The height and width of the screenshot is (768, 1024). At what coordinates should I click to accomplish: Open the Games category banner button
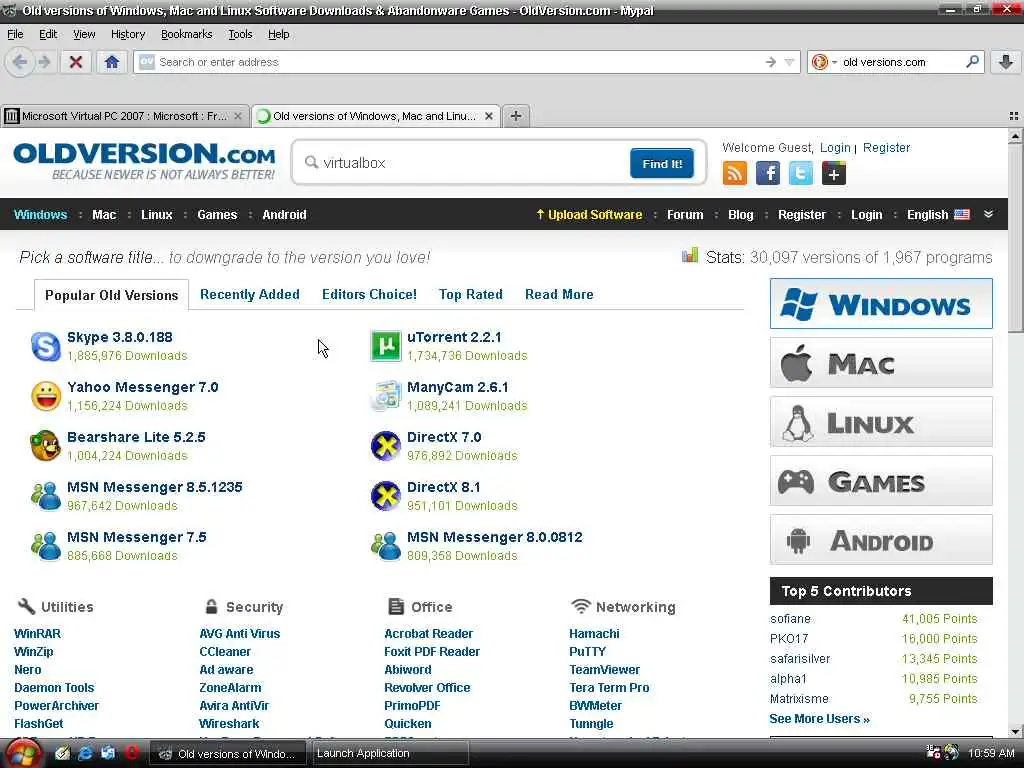(881, 481)
